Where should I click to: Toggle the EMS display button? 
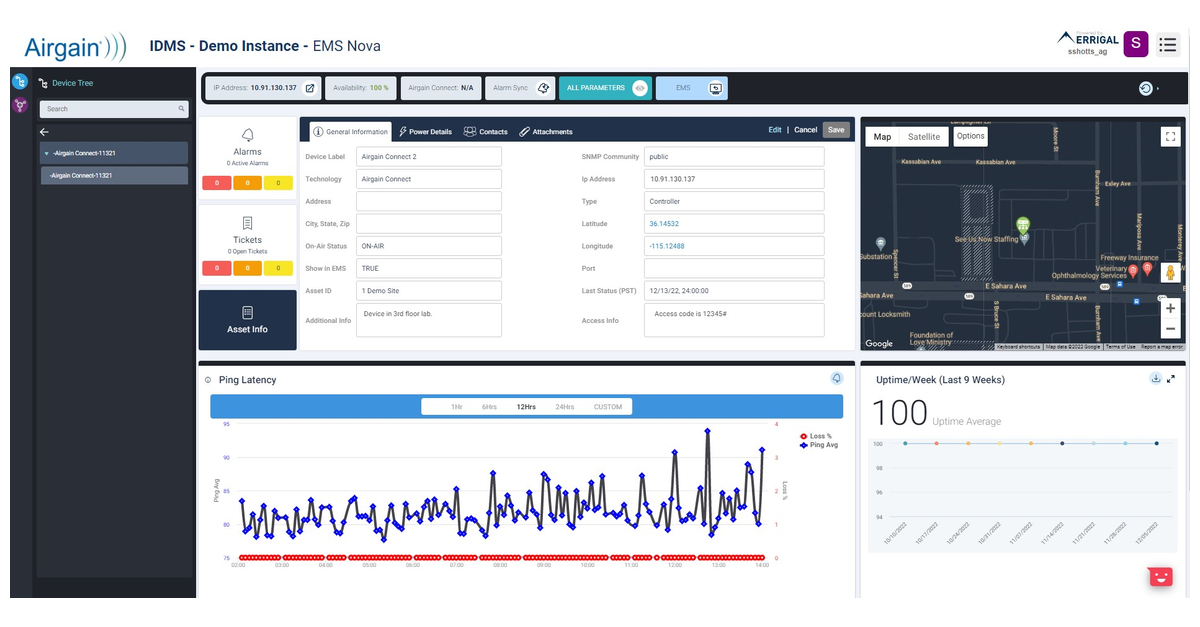pyautogui.click(x=713, y=87)
